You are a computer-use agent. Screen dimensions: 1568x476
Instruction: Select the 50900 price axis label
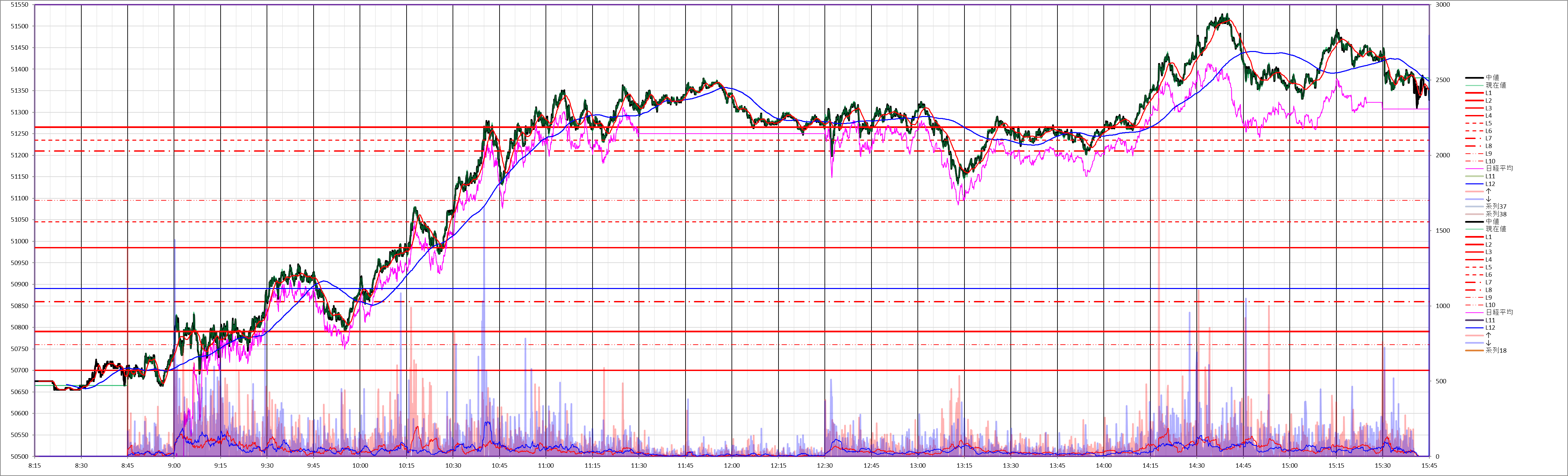click(19, 284)
